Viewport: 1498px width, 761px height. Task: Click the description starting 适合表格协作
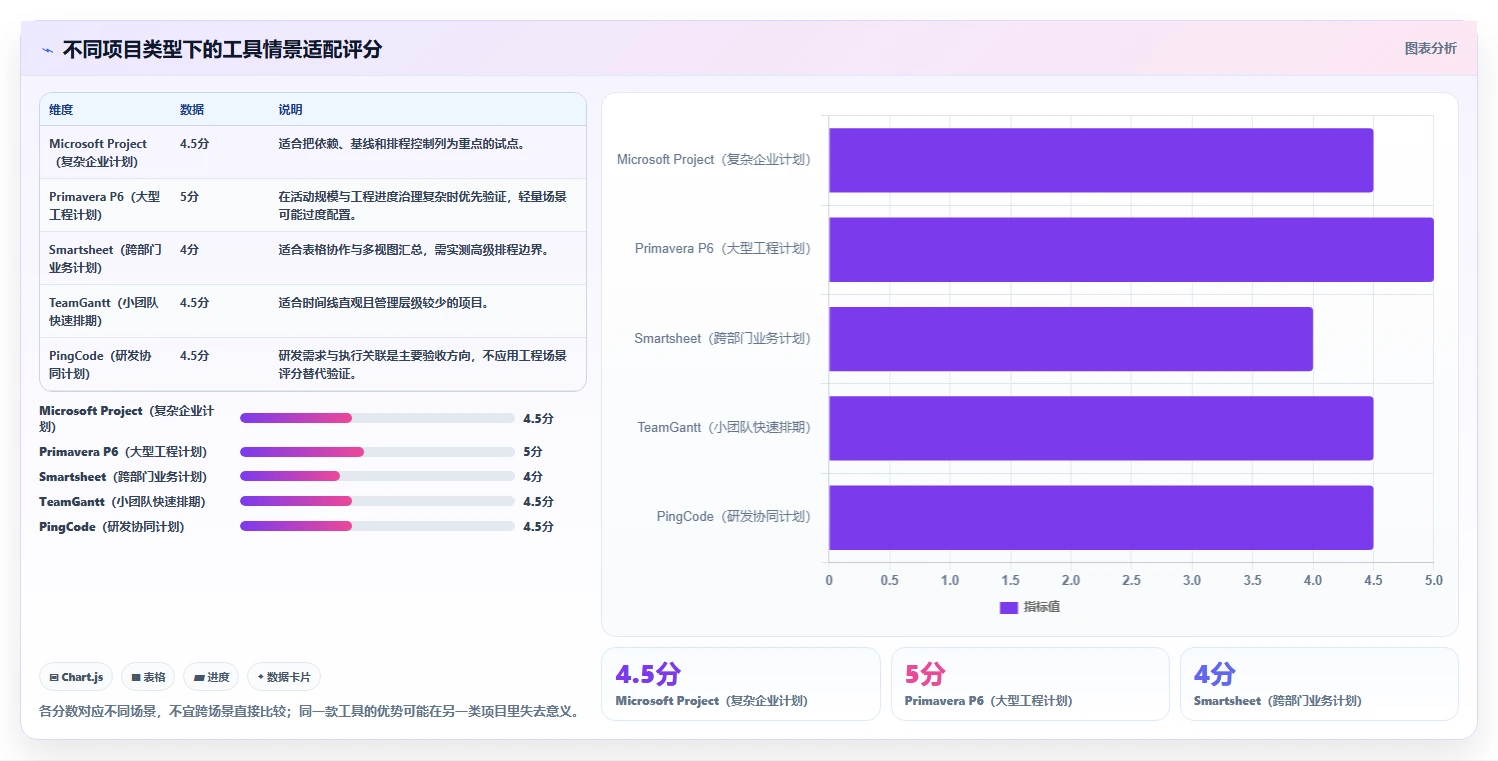coord(414,250)
